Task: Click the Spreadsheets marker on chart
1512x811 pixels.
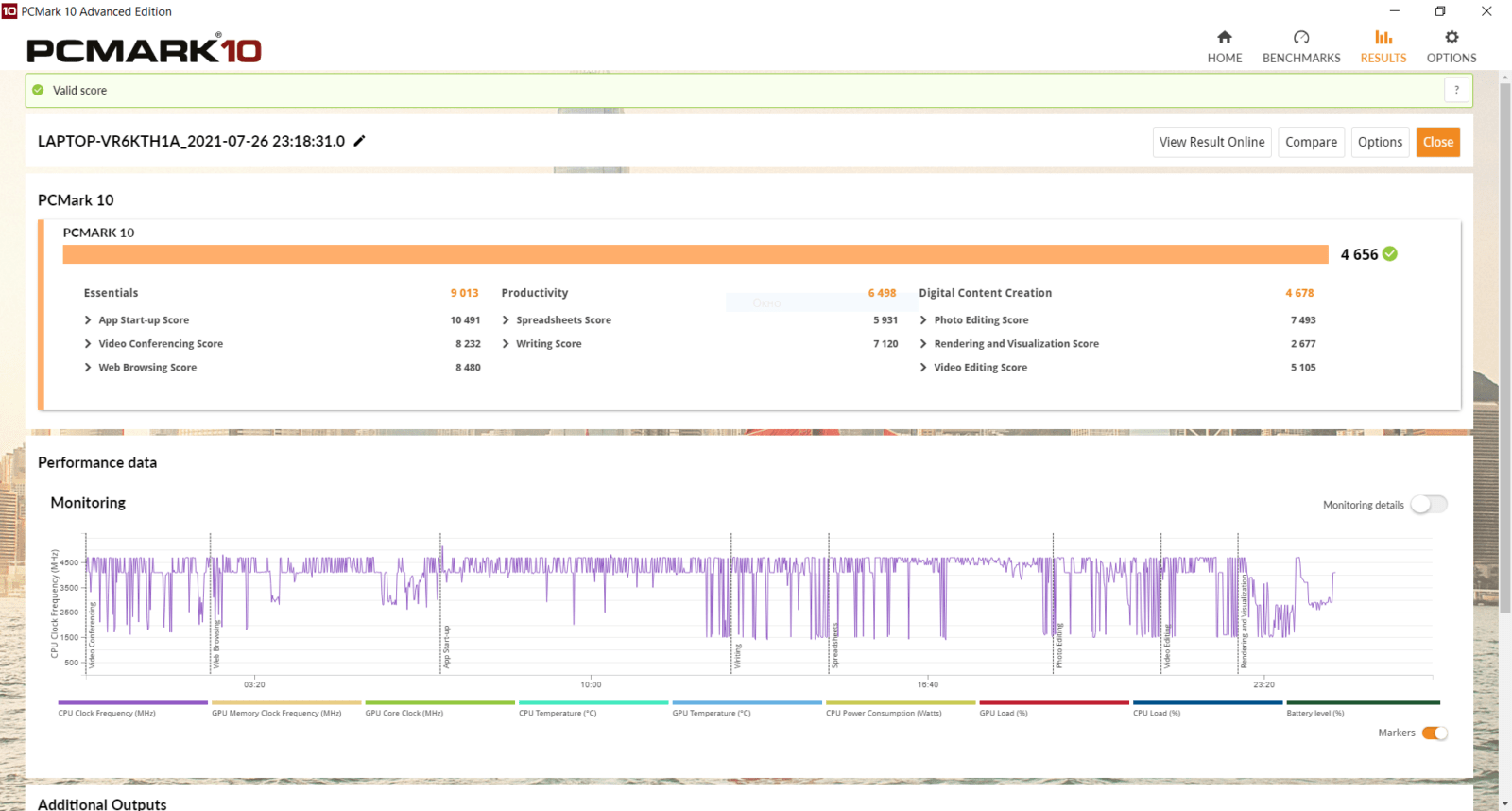Action: coord(834,646)
